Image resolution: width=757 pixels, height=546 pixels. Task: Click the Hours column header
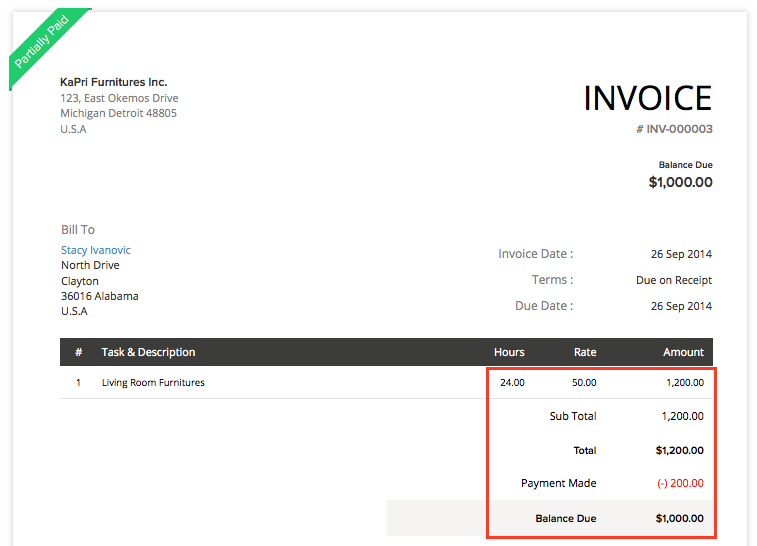(x=509, y=352)
